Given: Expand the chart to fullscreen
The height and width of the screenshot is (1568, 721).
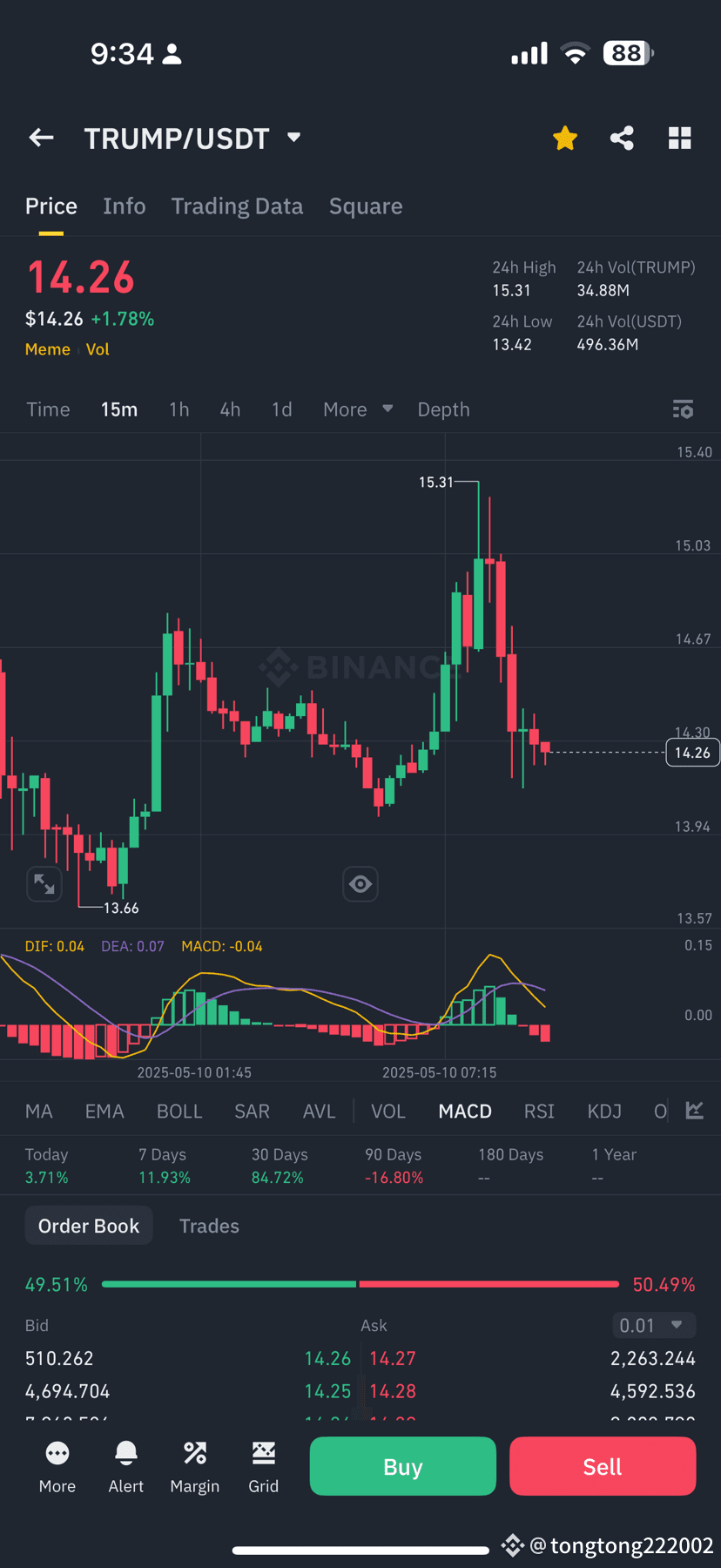Looking at the screenshot, I should [x=44, y=884].
